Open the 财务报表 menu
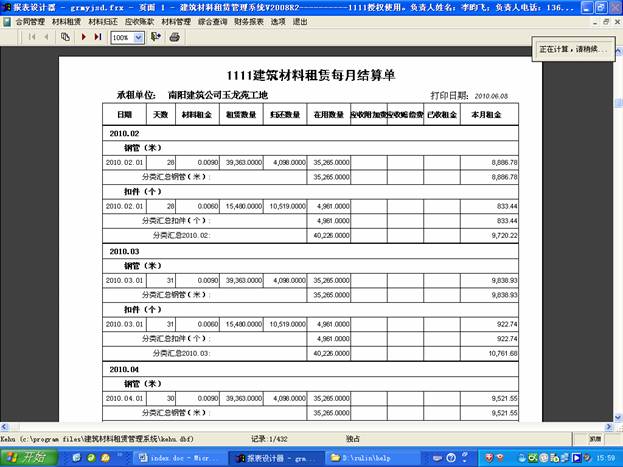The height and width of the screenshot is (467, 623). (248, 20)
